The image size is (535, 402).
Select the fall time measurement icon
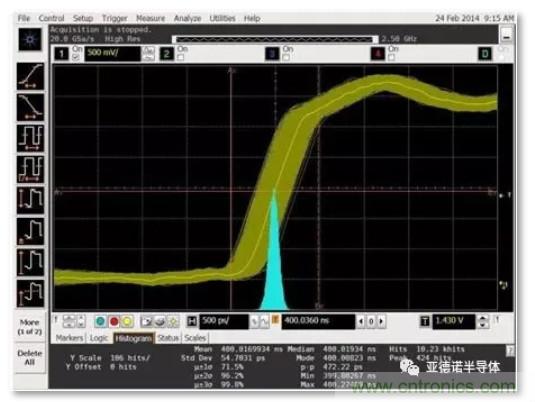click(x=30, y=107)
